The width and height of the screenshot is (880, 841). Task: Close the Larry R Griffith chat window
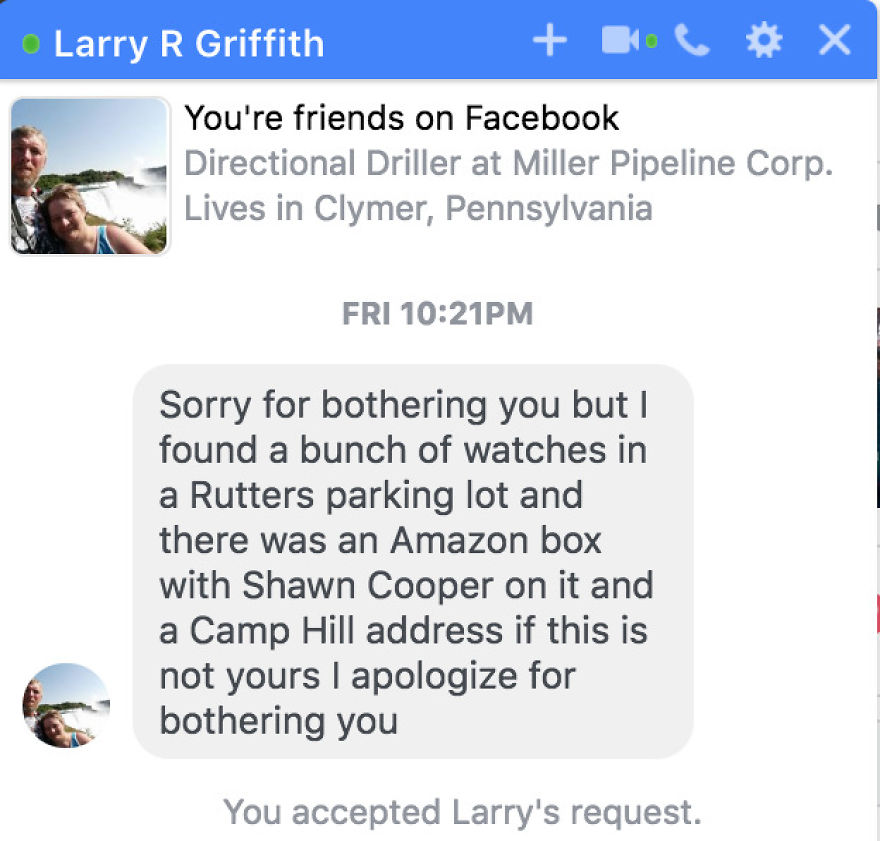pyautogui.click(x=833, y=40)
